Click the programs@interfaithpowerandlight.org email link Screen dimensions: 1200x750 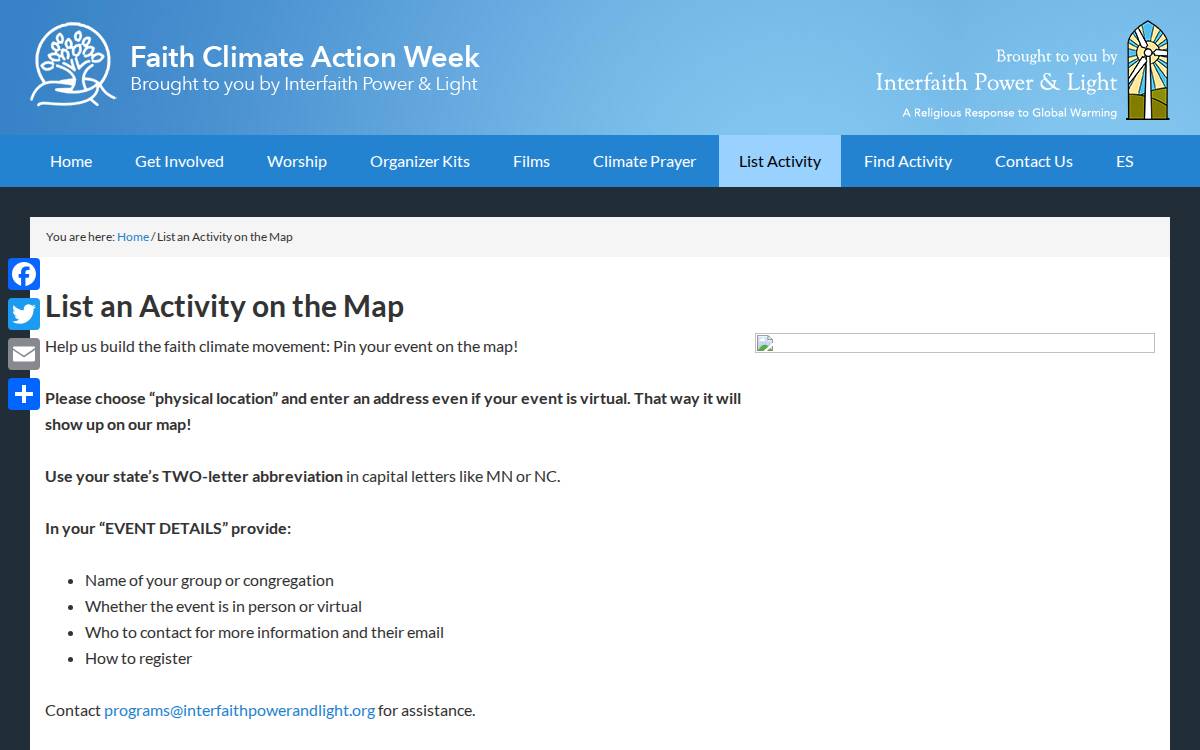pyautogui.click(x=240, y=710)
